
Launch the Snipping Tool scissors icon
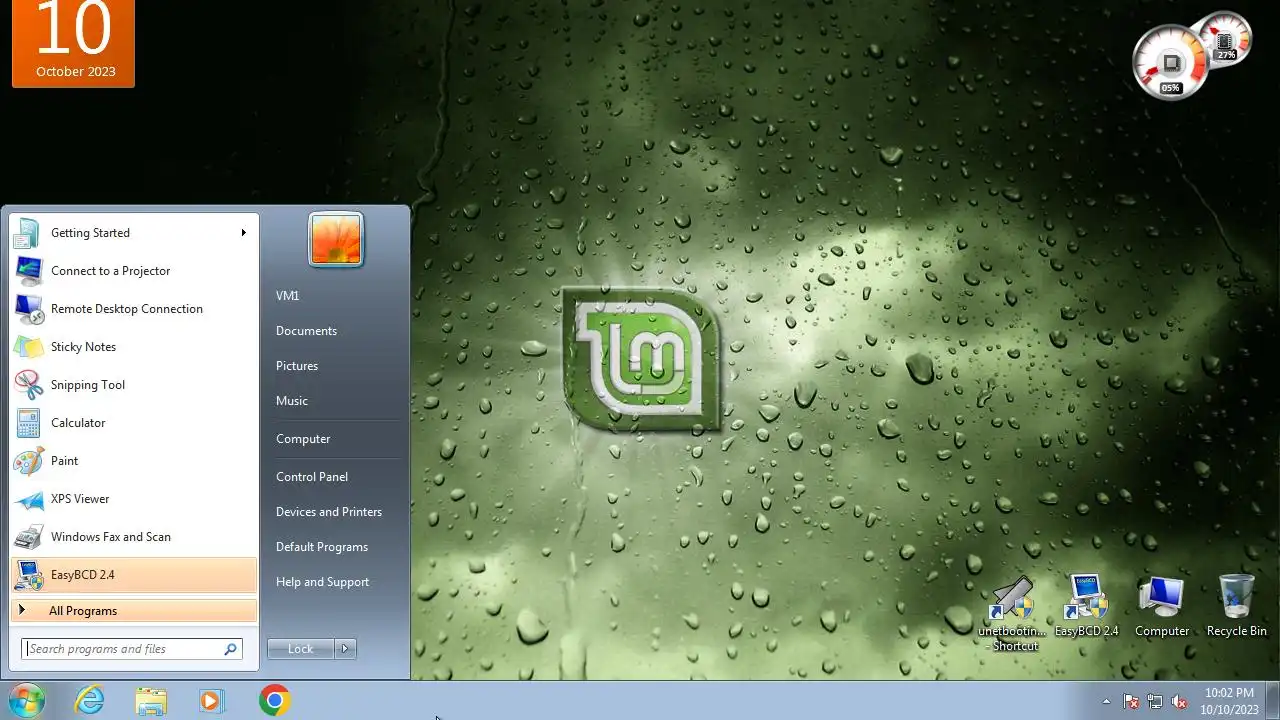point(28,385)
